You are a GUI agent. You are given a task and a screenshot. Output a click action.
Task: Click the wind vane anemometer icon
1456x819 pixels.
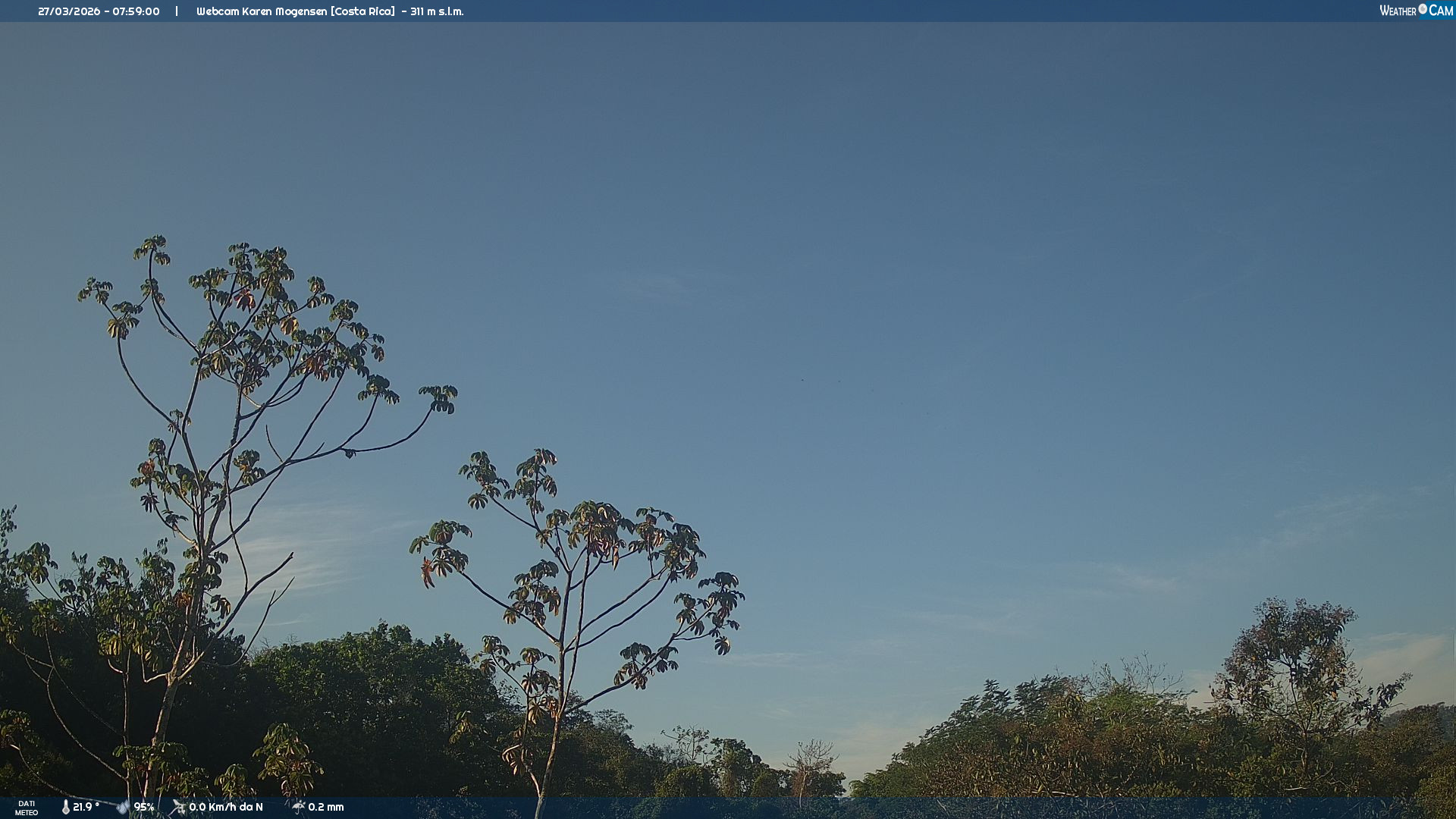(178, 808)
